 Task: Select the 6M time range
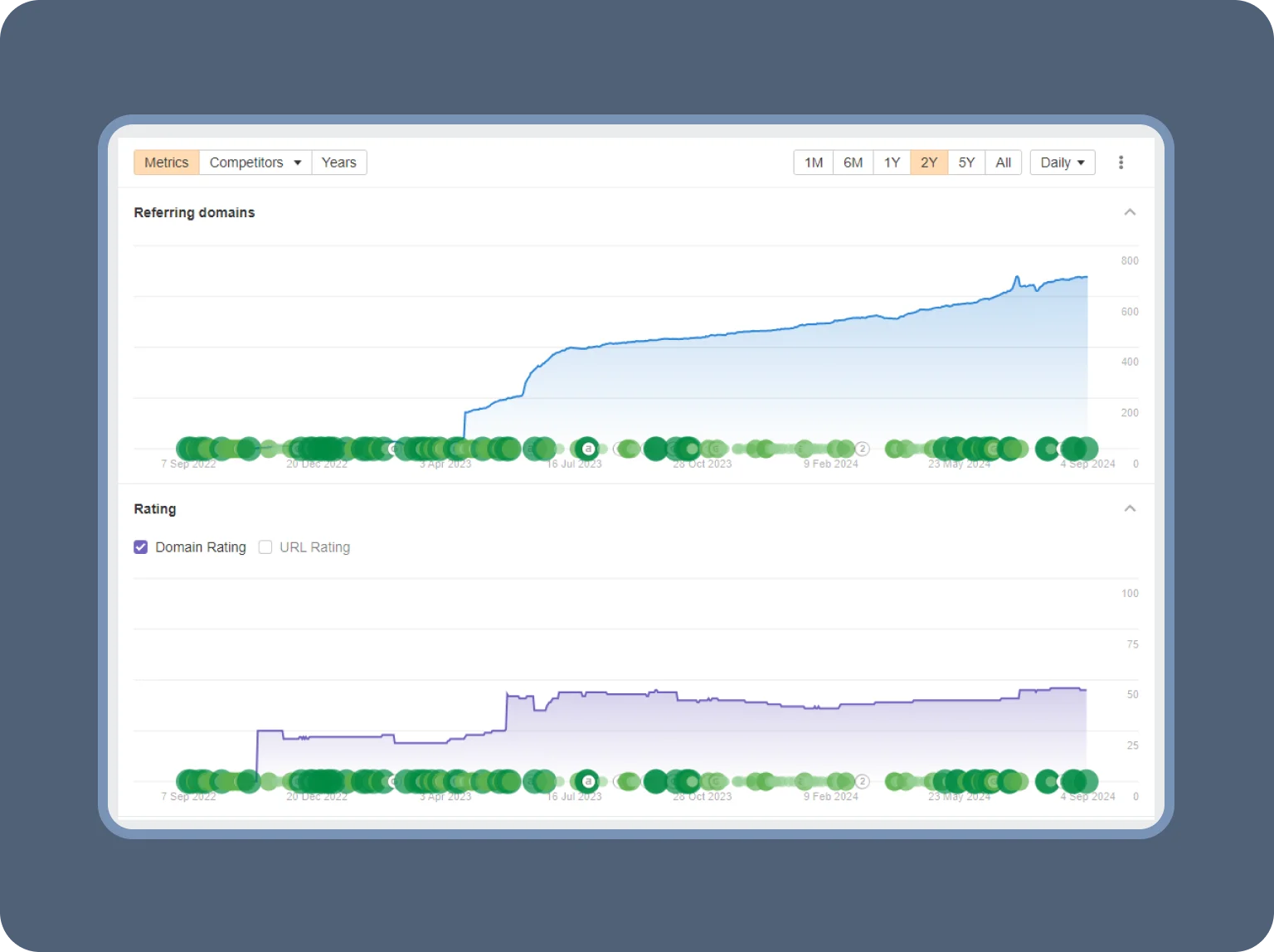(x=853, y=163)
